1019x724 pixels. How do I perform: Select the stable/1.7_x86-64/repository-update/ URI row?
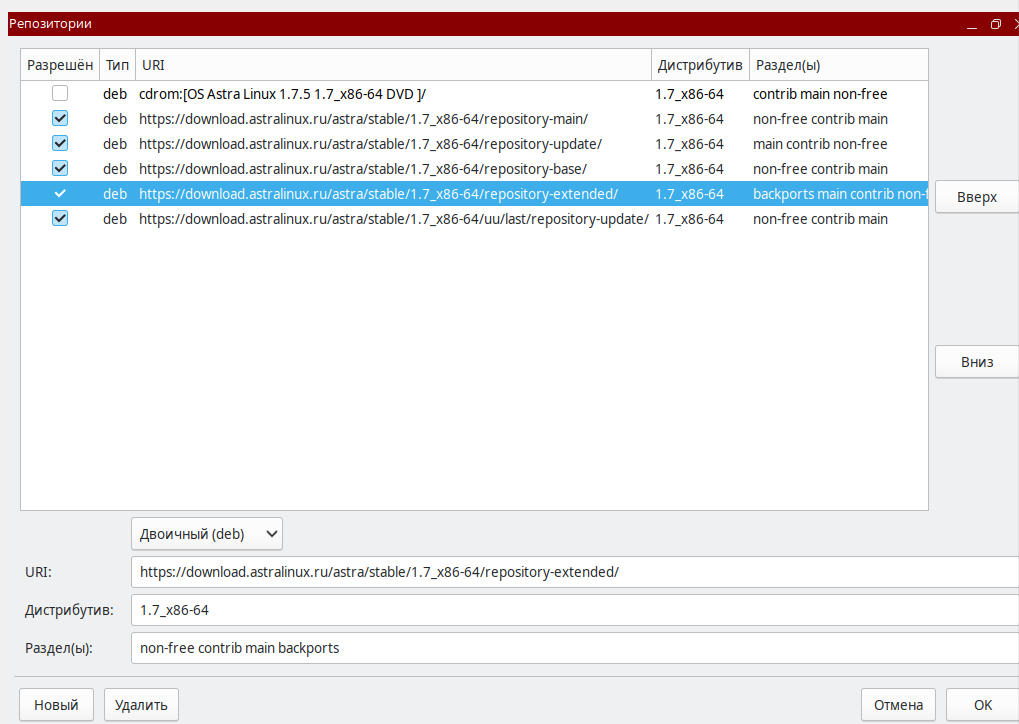point(370,144)
